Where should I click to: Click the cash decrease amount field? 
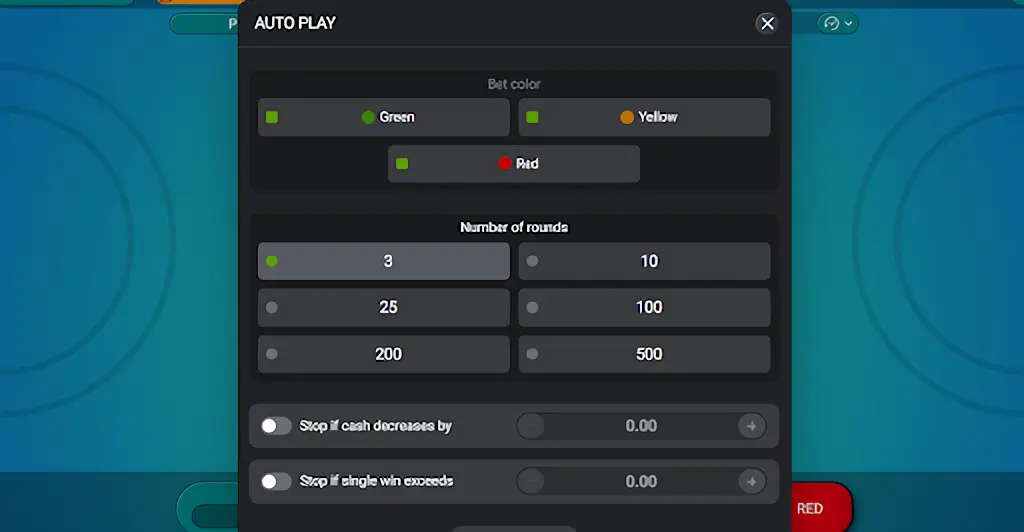(641, 426)
